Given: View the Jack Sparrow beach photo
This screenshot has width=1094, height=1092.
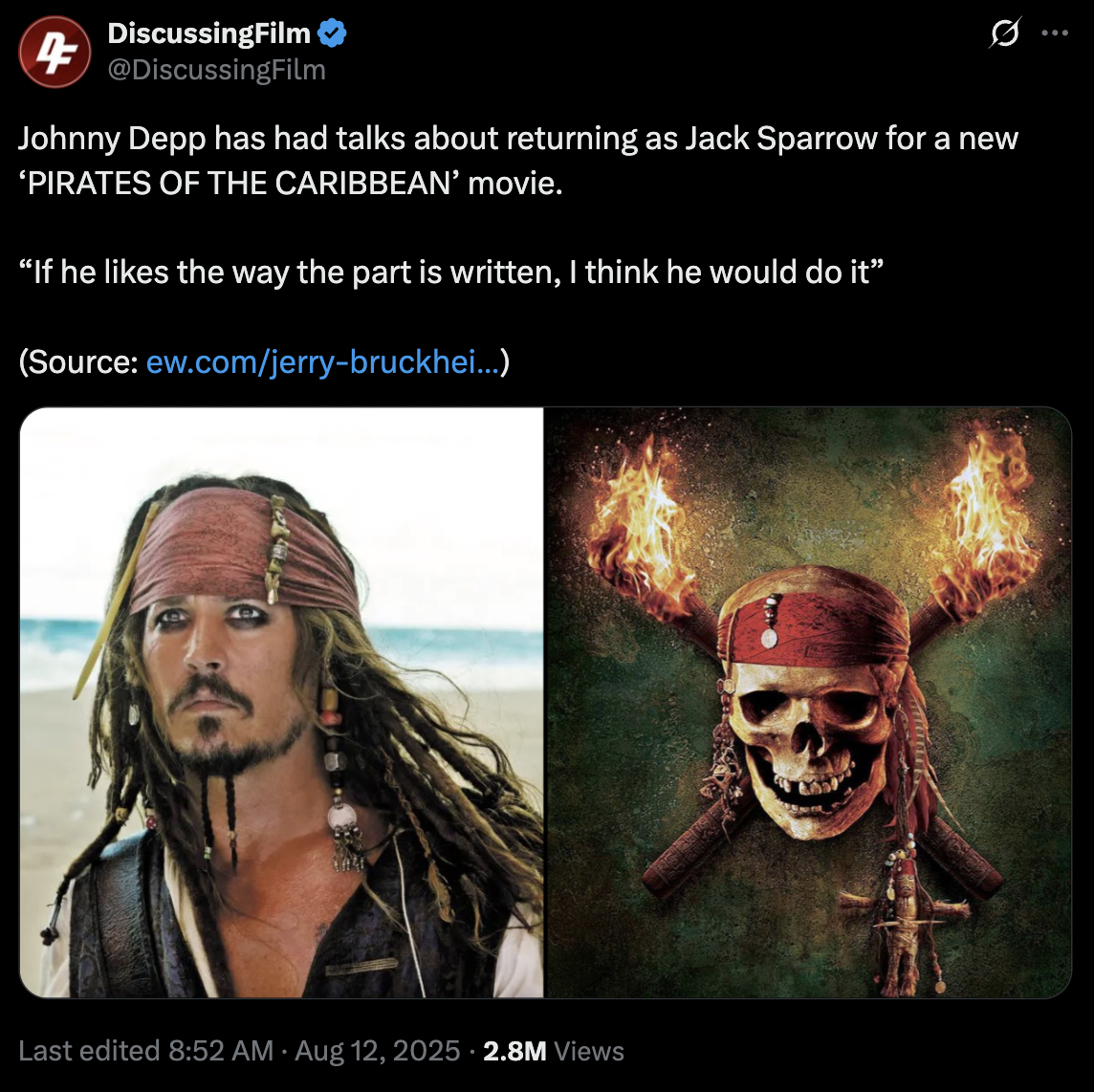Looking at the screenshot, I should point(281,702).
